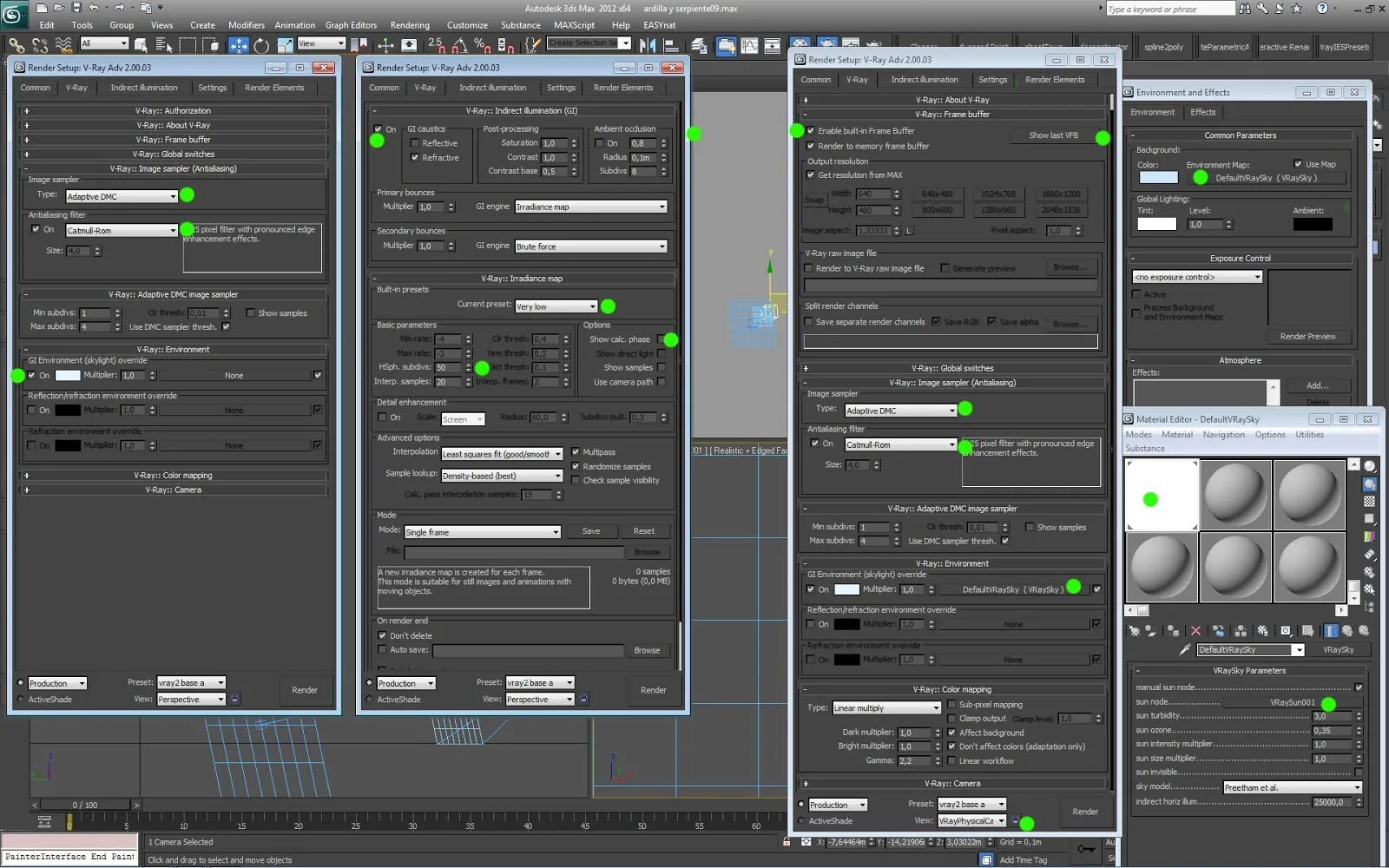Toggle the Backlight icon beside material slots

pyautogui.click(x=1369, y=484)
